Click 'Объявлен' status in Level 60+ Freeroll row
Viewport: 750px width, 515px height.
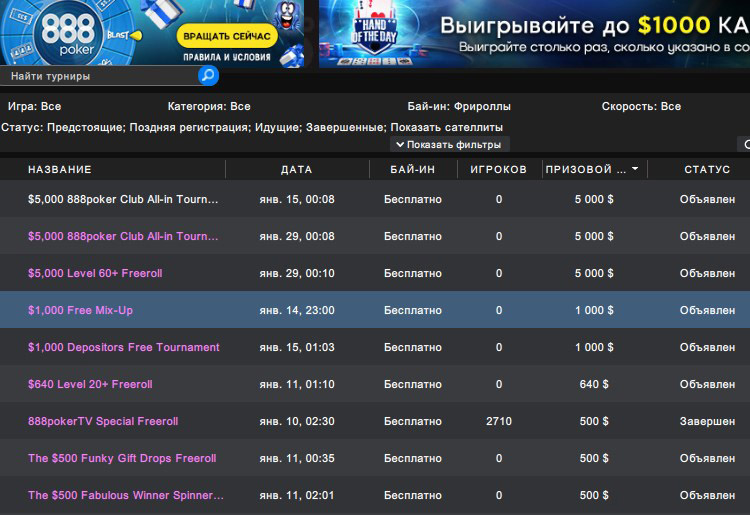click(707, 273)
